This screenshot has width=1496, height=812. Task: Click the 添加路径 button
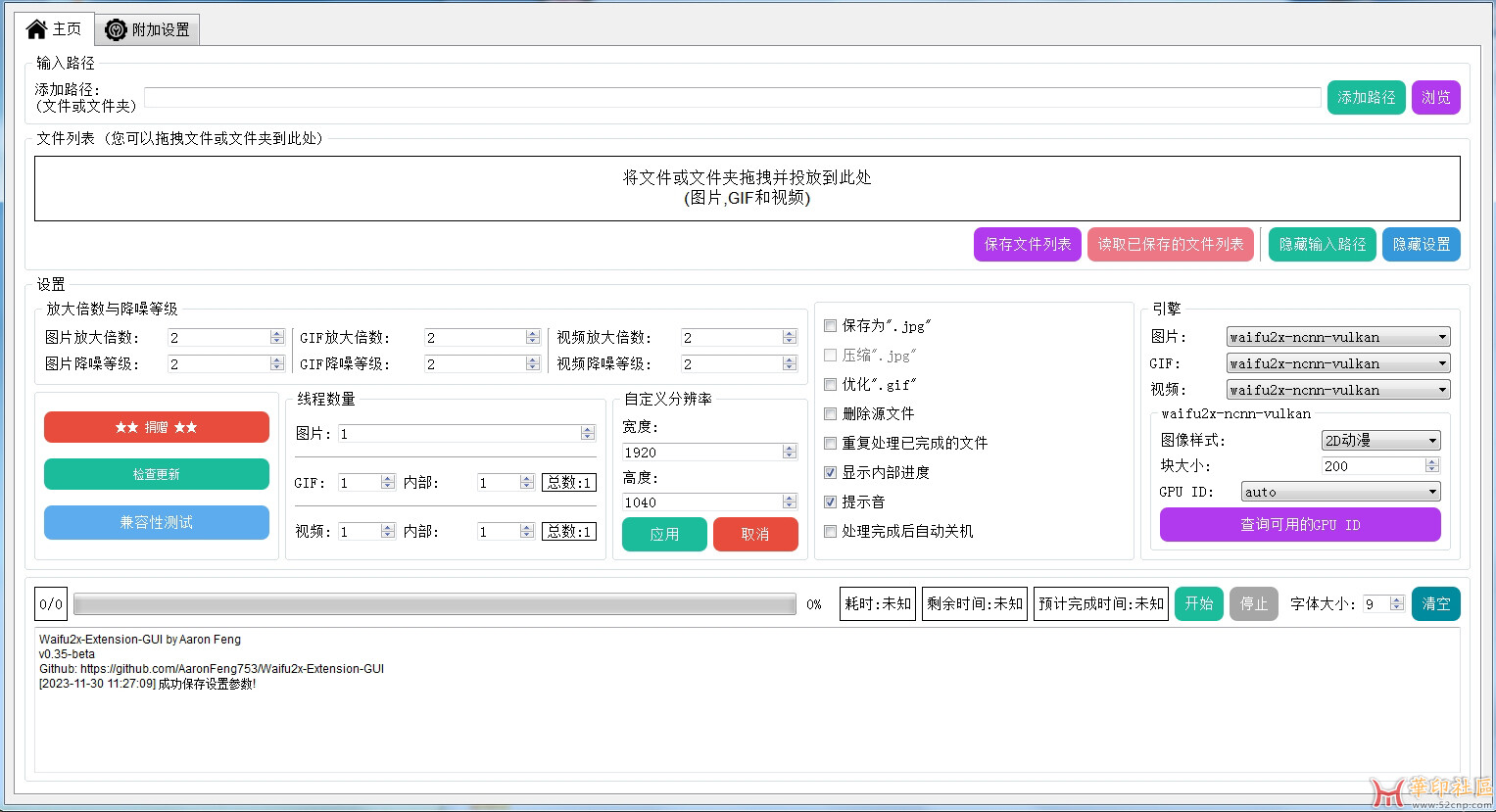[1366, 97]
